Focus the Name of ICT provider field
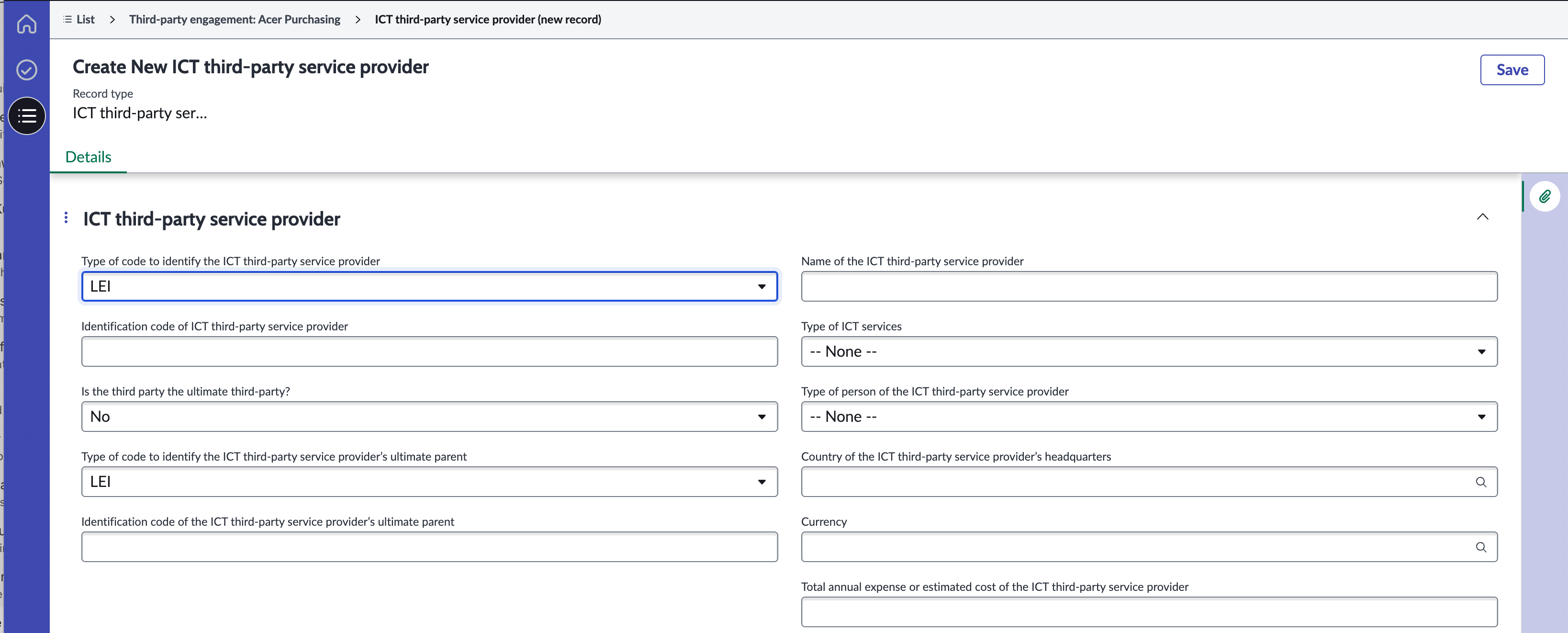This screenshot has width=1568, height=633. tap(1149, 286)
